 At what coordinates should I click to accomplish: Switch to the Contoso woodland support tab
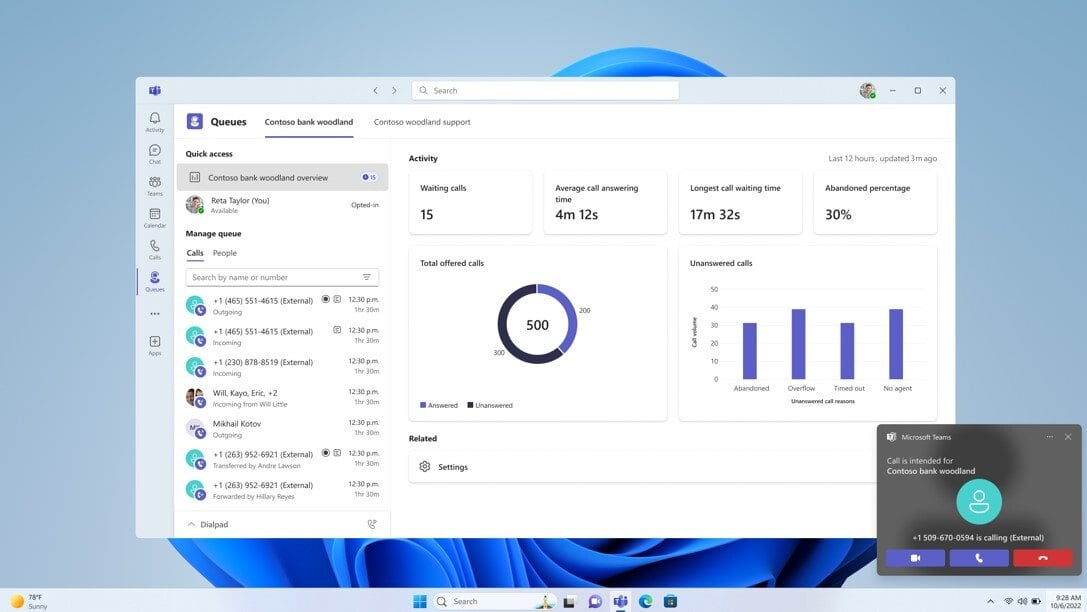coord(421,121)
